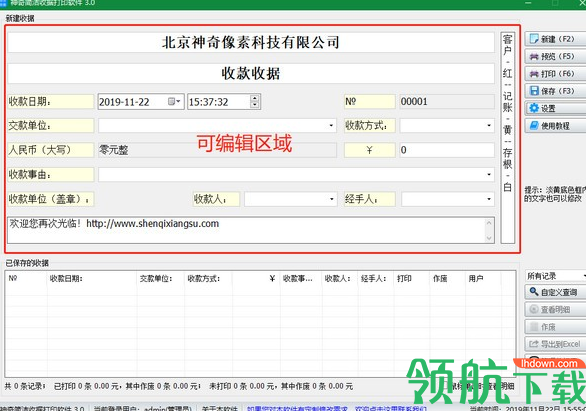Click the company name field 北京神奇像素科技有限公司
This screenshot has height=411, width=586.
[x=251, y=42]
